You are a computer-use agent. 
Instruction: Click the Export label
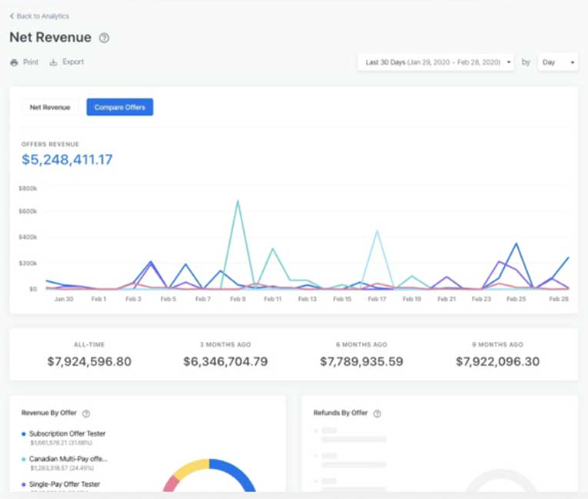pyautogui.click(x=73, y=62)
